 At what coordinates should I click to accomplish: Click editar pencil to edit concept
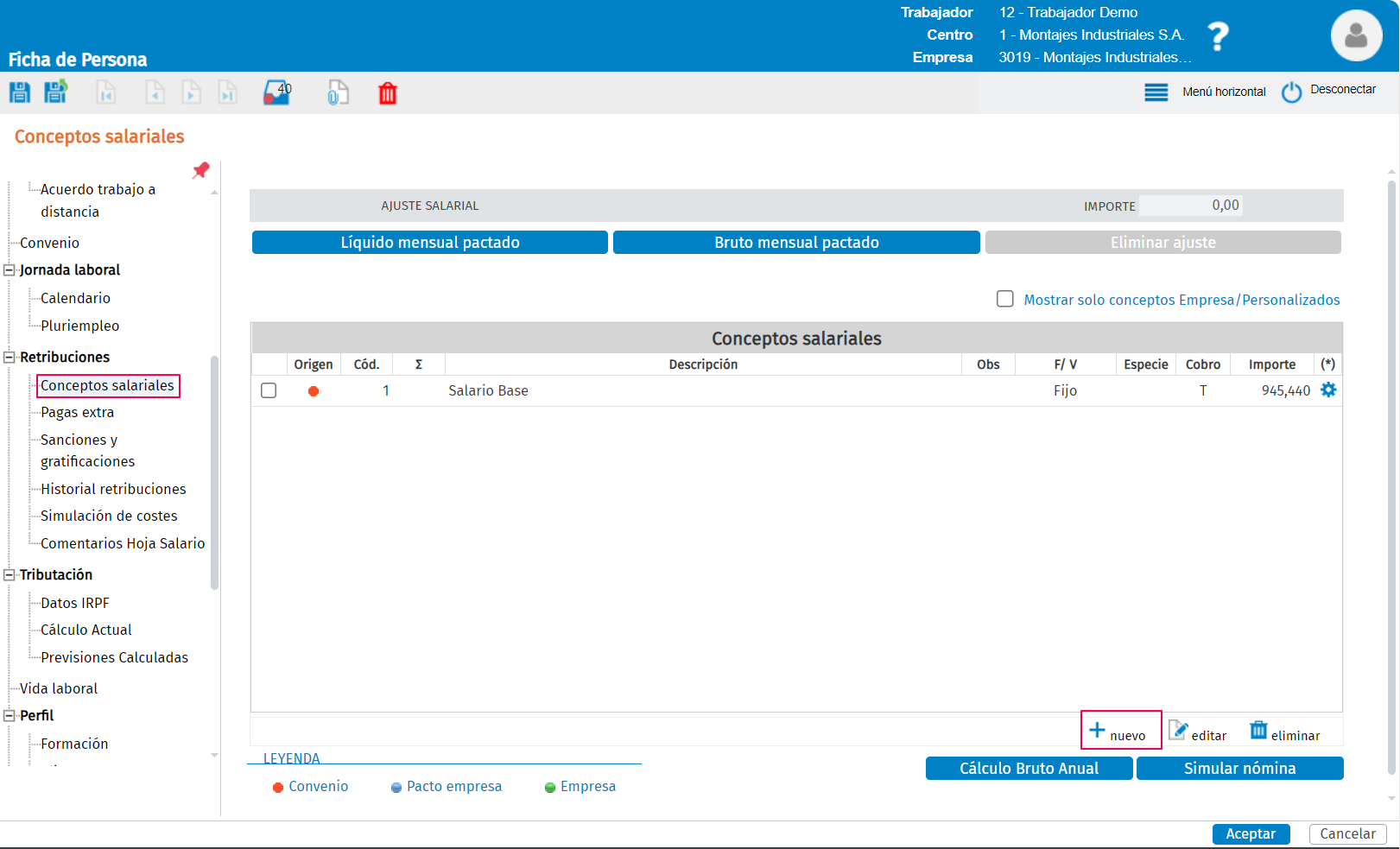click(1198, 732)
